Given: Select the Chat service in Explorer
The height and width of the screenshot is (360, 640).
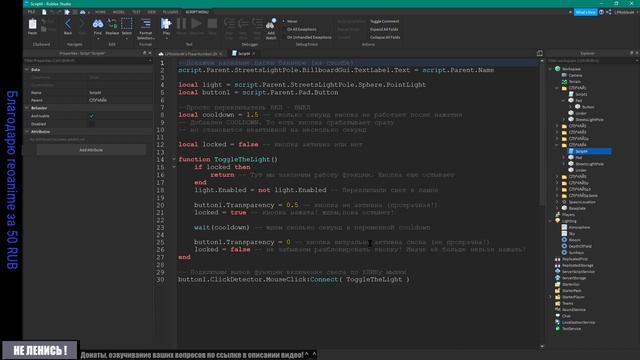Looking at the screenshot, I should (566, 316).
